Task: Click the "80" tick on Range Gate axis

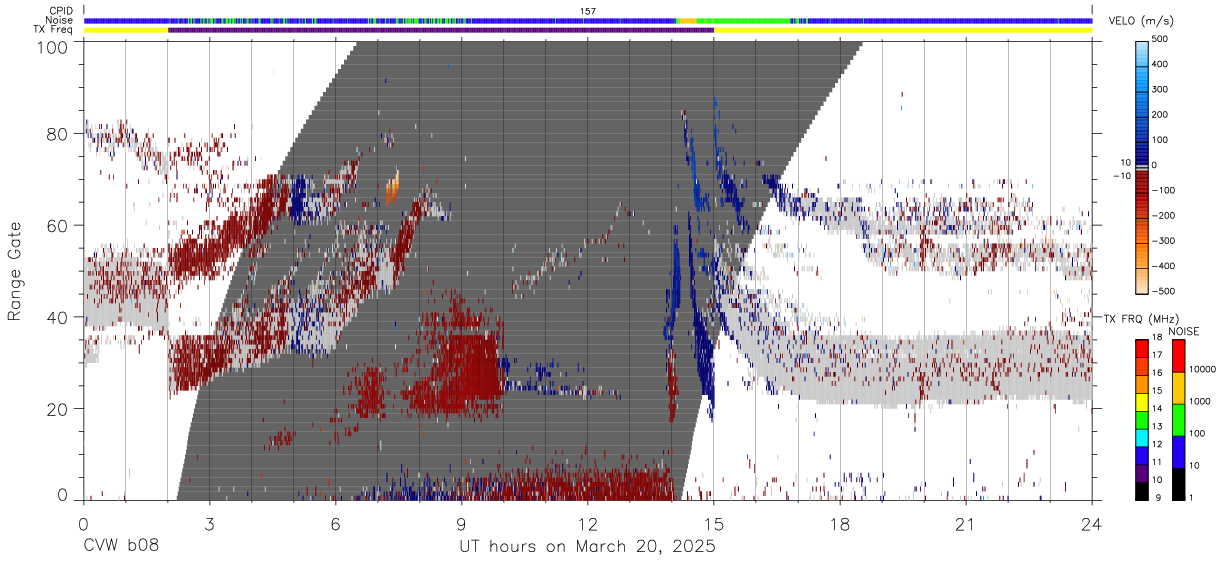Action: click(58, 133)
